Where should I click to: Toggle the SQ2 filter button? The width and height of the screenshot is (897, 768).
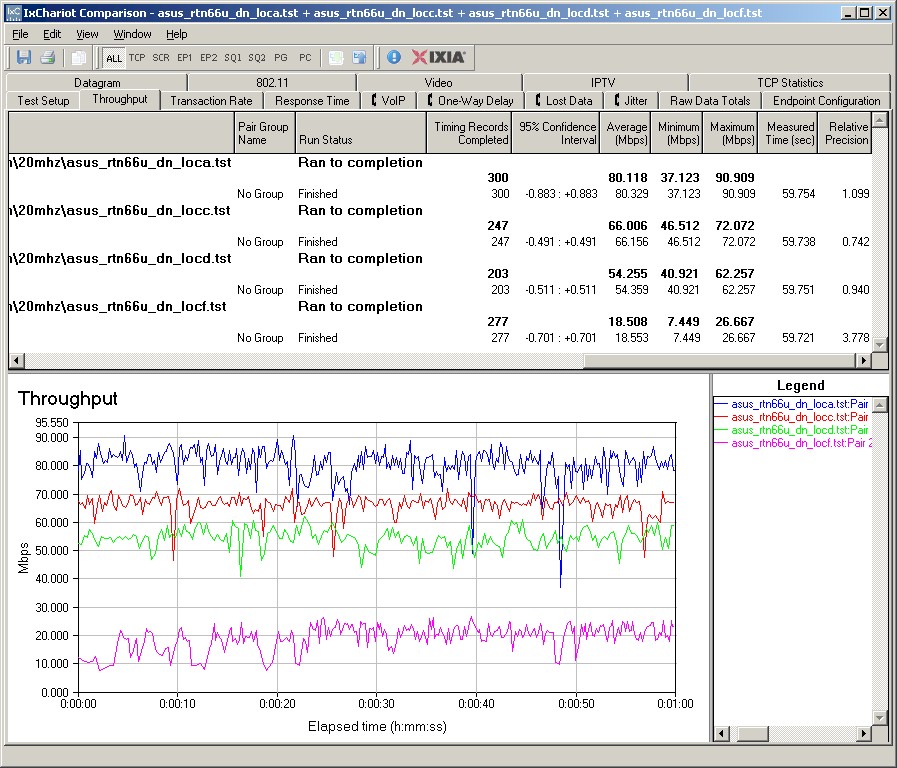tap(256, 58)
